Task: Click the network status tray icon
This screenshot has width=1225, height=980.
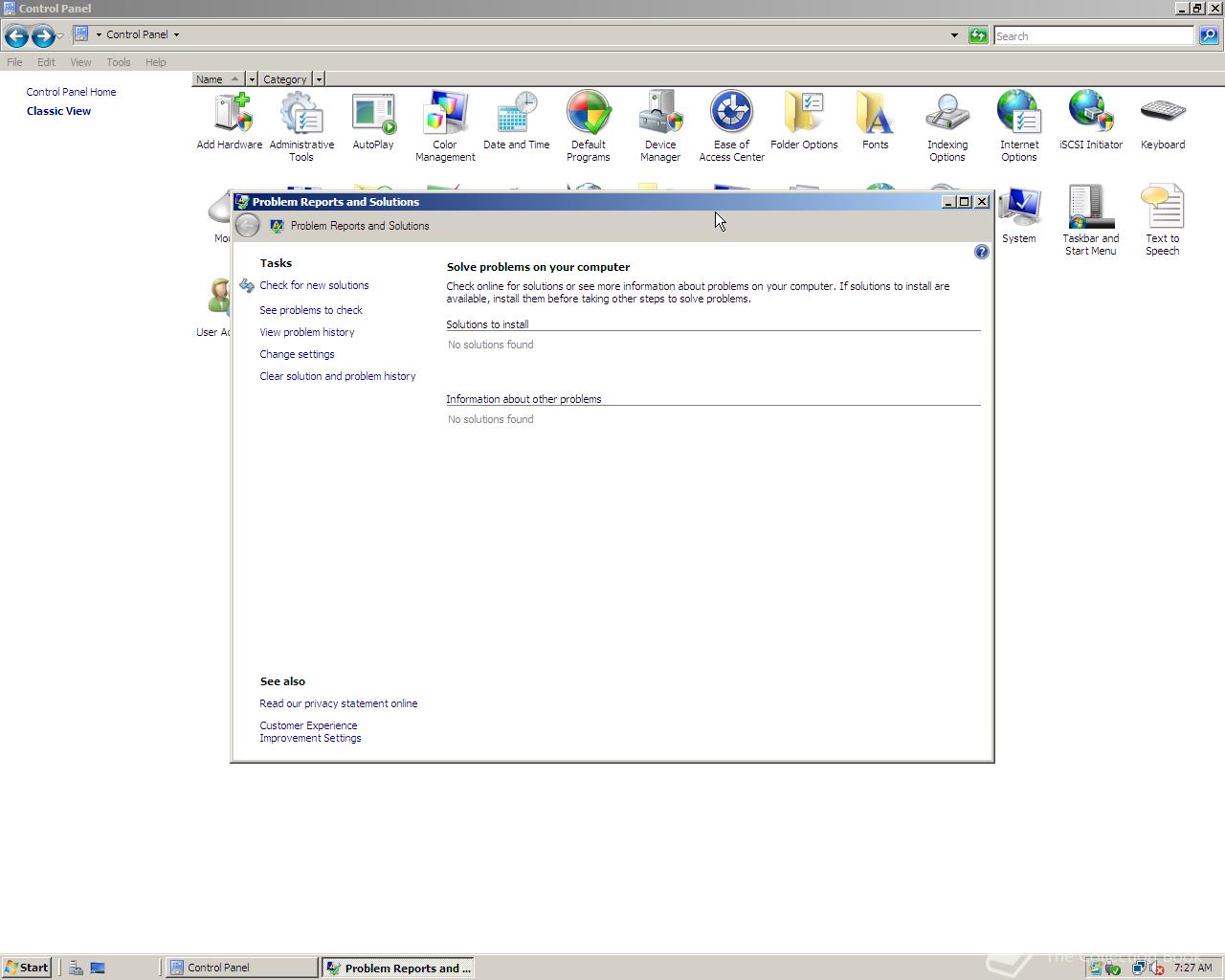Action: pos(1137,968)
